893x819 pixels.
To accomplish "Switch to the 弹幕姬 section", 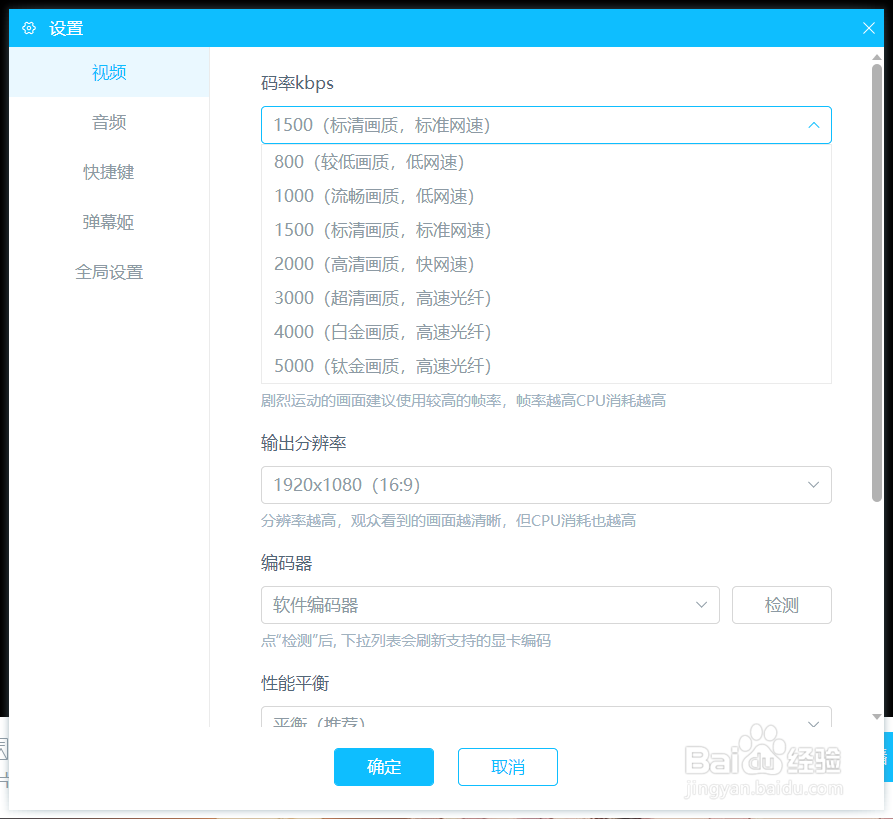I will [108, 222].
